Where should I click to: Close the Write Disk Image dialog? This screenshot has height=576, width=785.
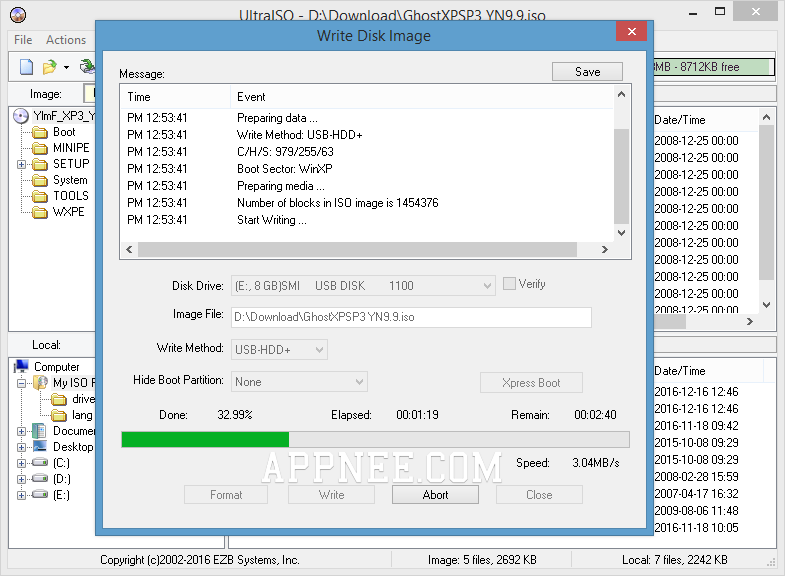pyautogui.click(x=632, y=32)
